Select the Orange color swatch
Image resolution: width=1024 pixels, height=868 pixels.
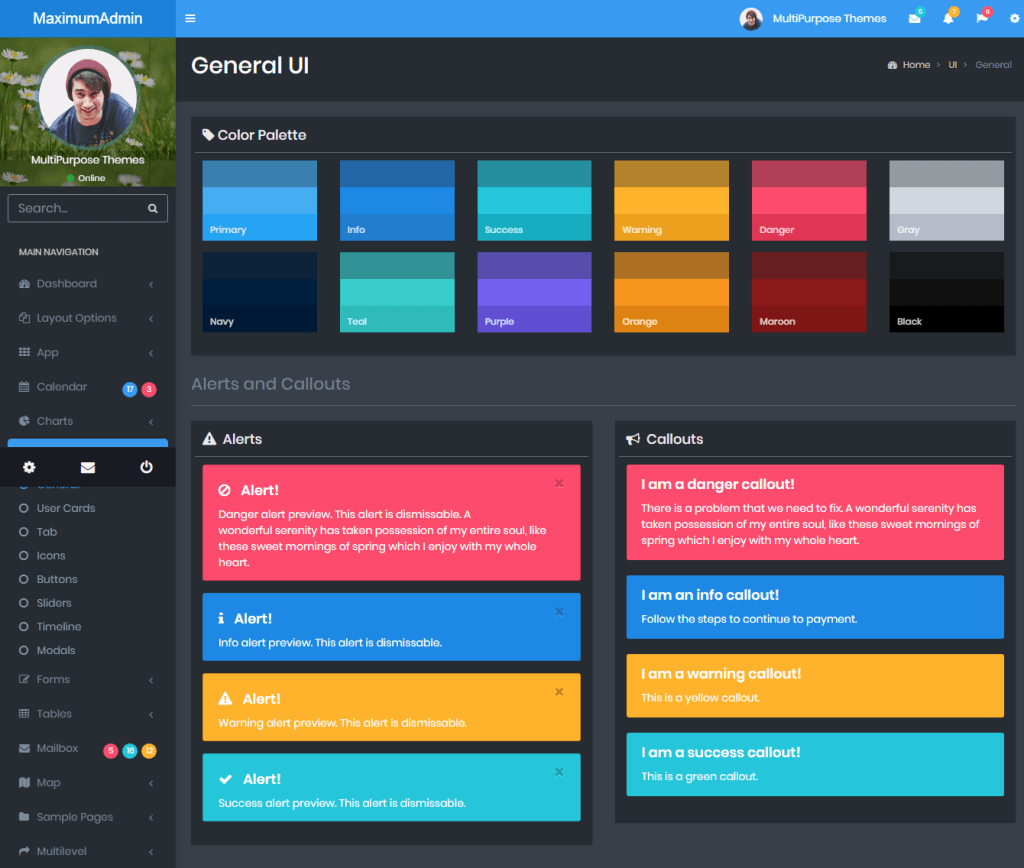point(671,292)
